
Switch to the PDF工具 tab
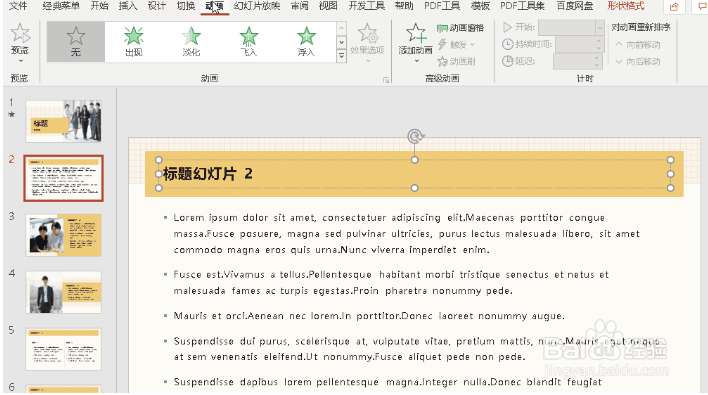tap(442, 6)
